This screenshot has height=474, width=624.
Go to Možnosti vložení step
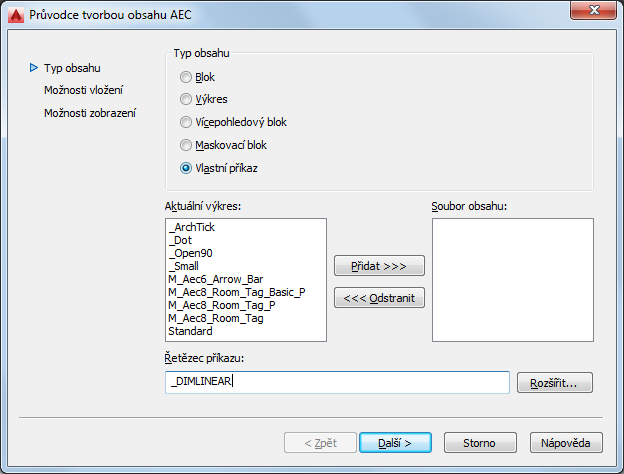click(x=83, y=90)
